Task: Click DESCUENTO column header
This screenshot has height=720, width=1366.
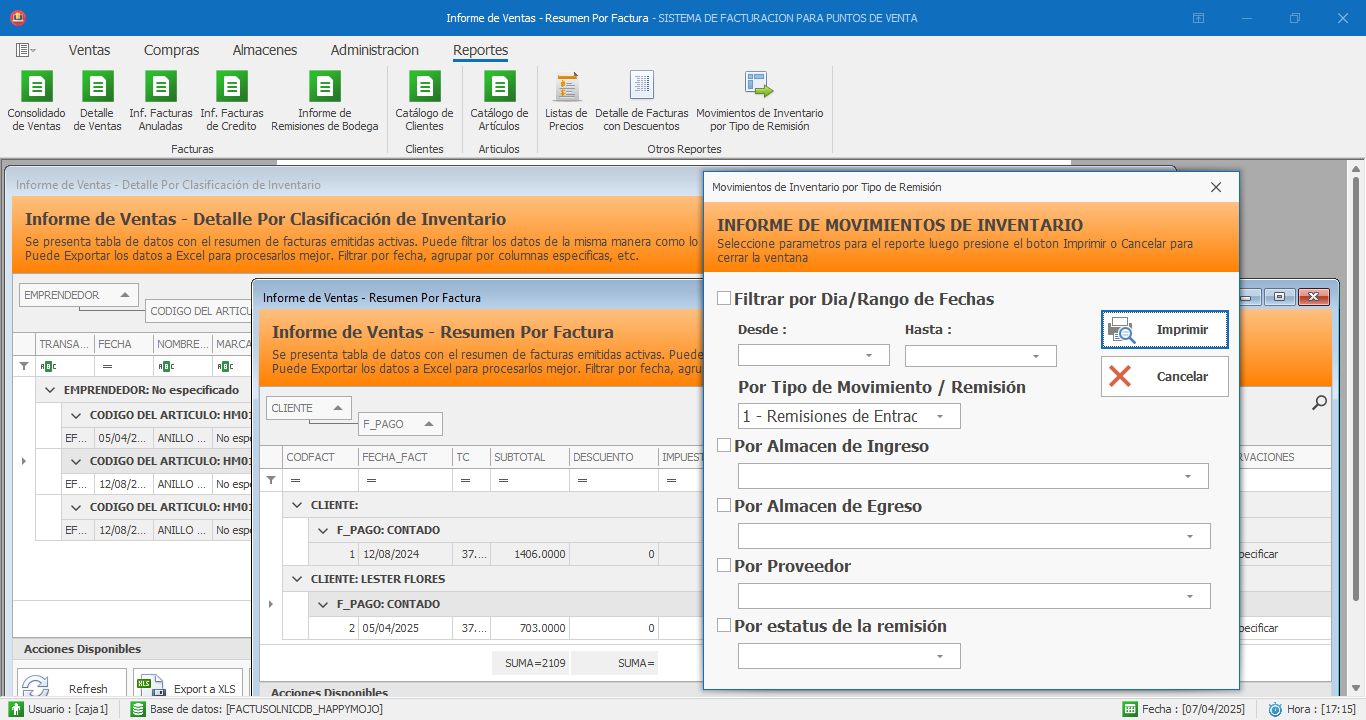Action: 612,457
